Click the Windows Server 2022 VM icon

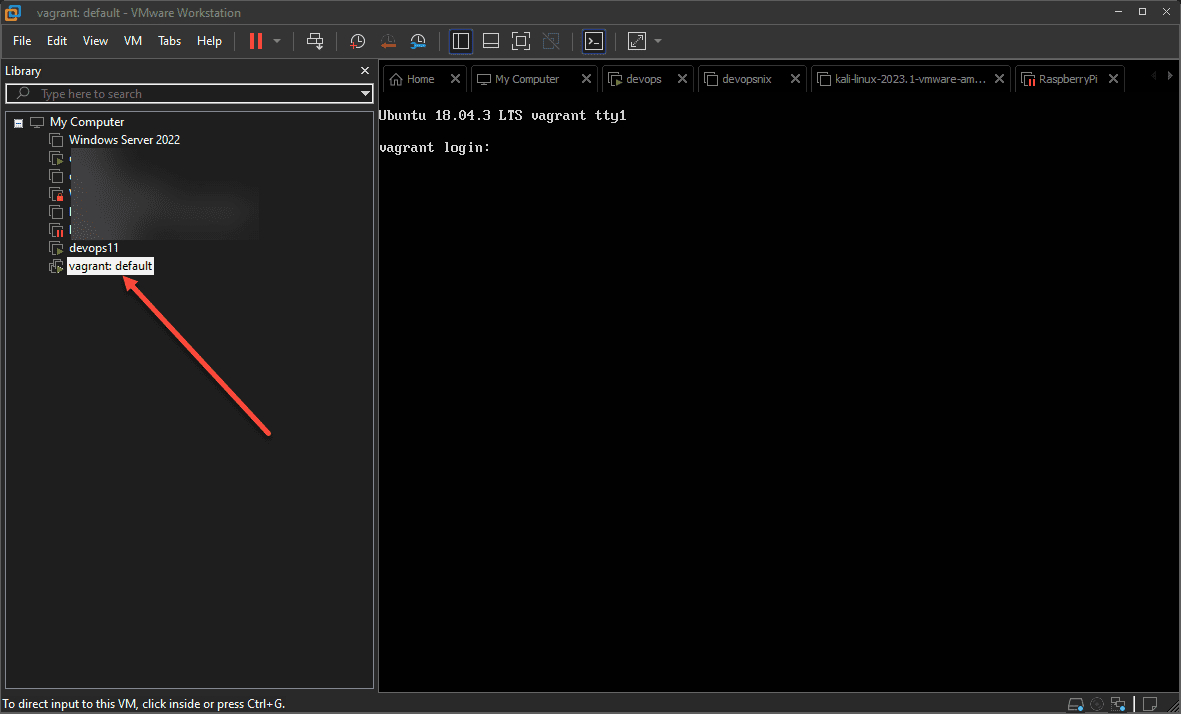click(x=56, y=140)
